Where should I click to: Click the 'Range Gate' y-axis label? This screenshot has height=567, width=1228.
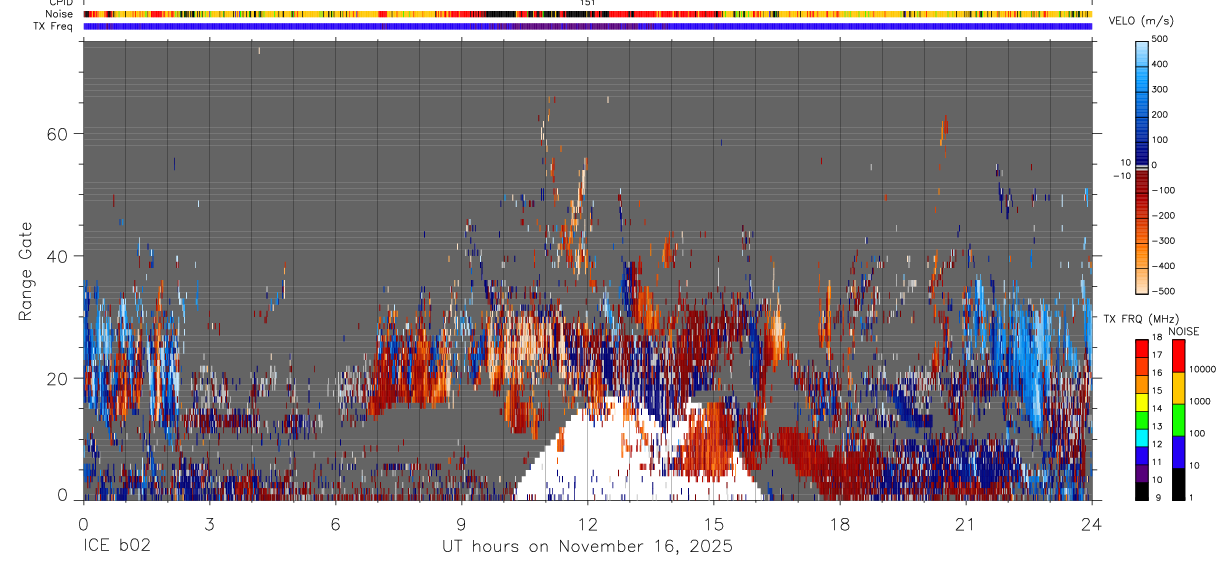[26, 271]
